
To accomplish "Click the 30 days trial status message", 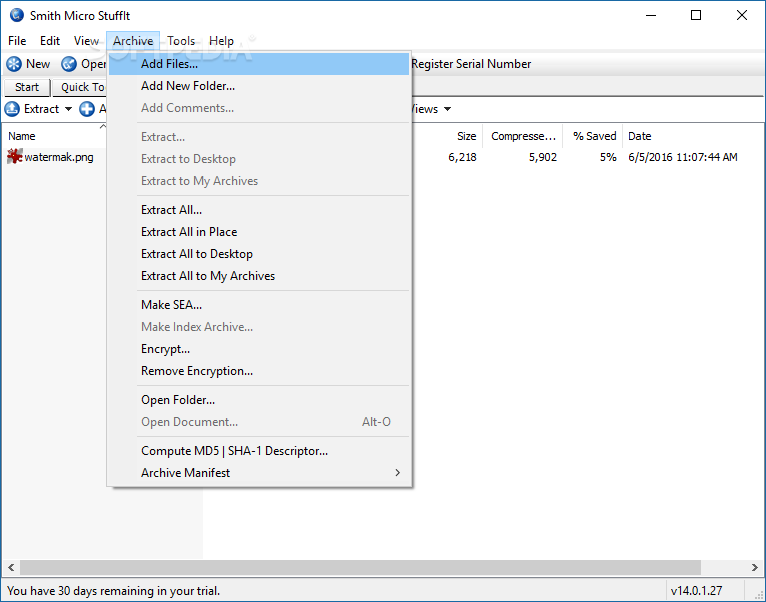I will point(113,591).
